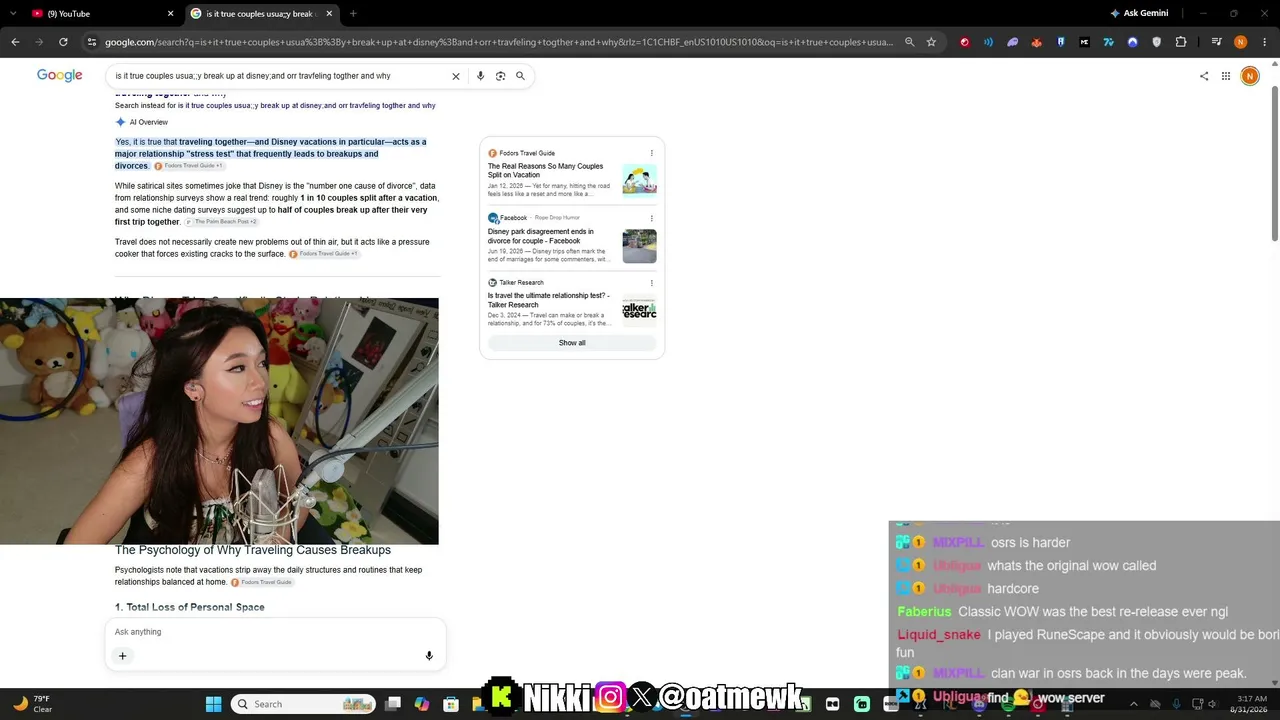Open more options for the Facebook source card
The width and height of the screenshot is (1280, 720).
pos(652,218)
